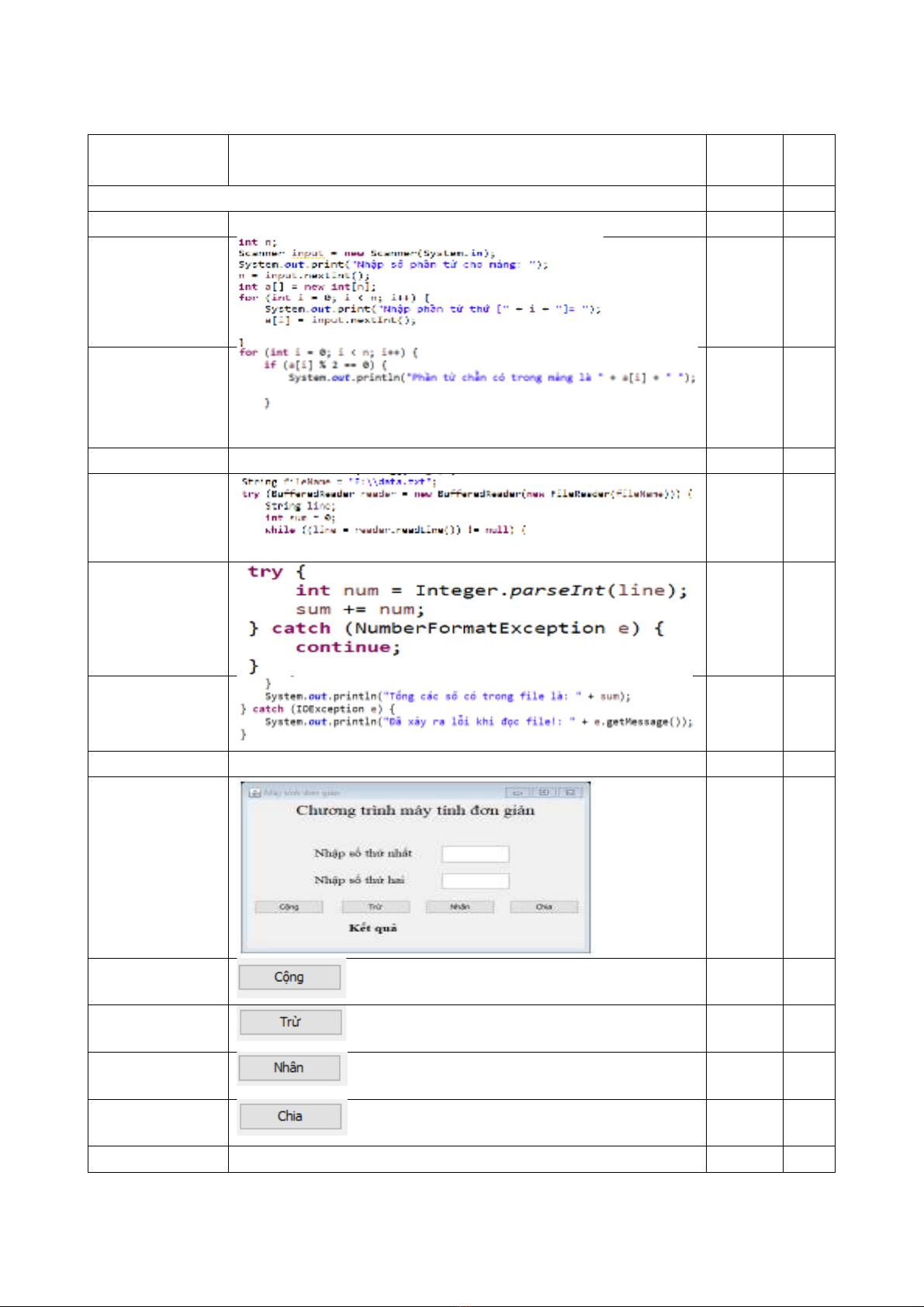Image resolution: width=924 pixels, height=1307 pixels.
Task: Click the 'Phần tử chẵn có trong mảng' println line
Action: [x=492, y=378]
